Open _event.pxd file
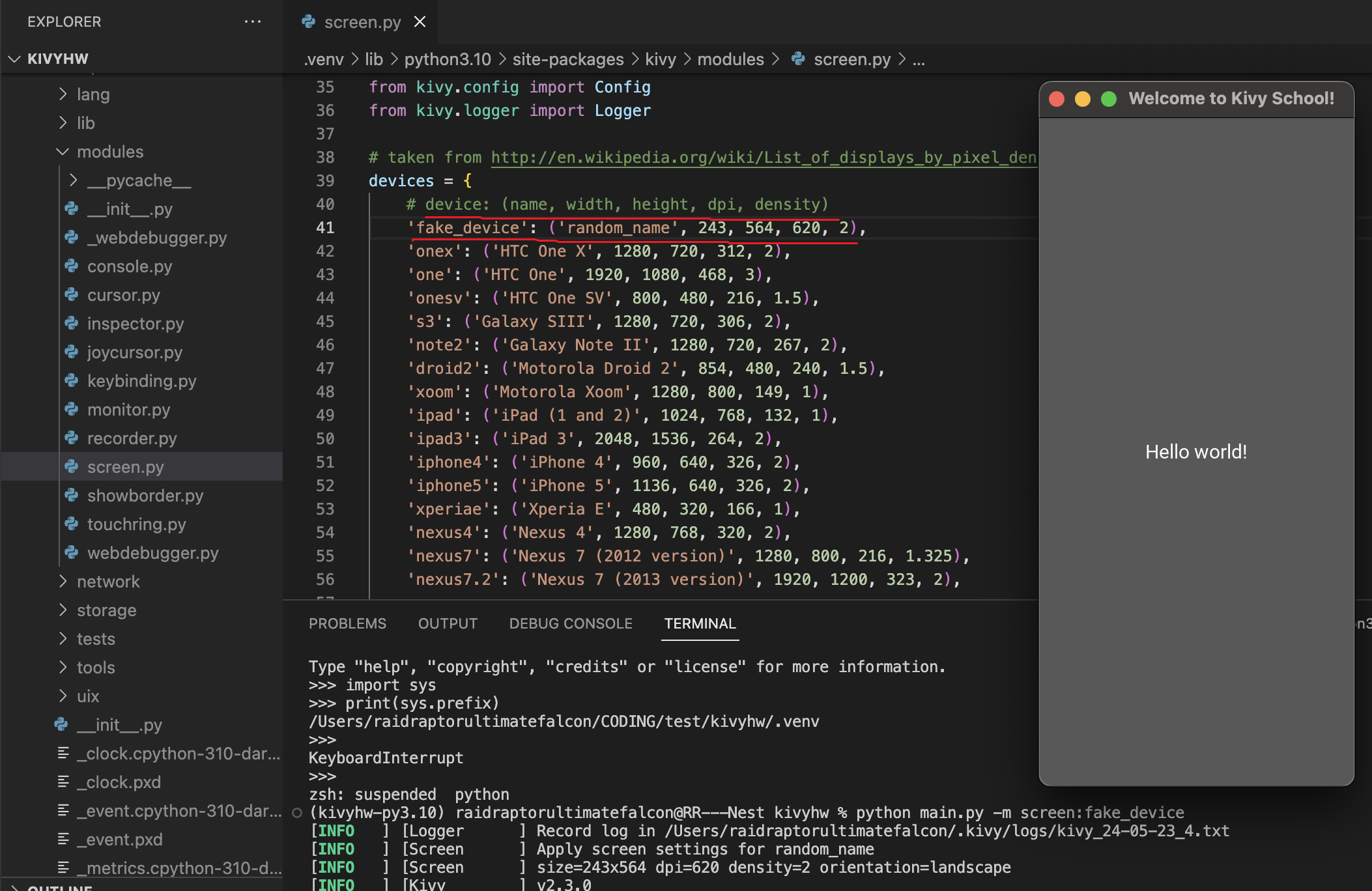Screen dimensions: 1372x891 coord(120,840)
